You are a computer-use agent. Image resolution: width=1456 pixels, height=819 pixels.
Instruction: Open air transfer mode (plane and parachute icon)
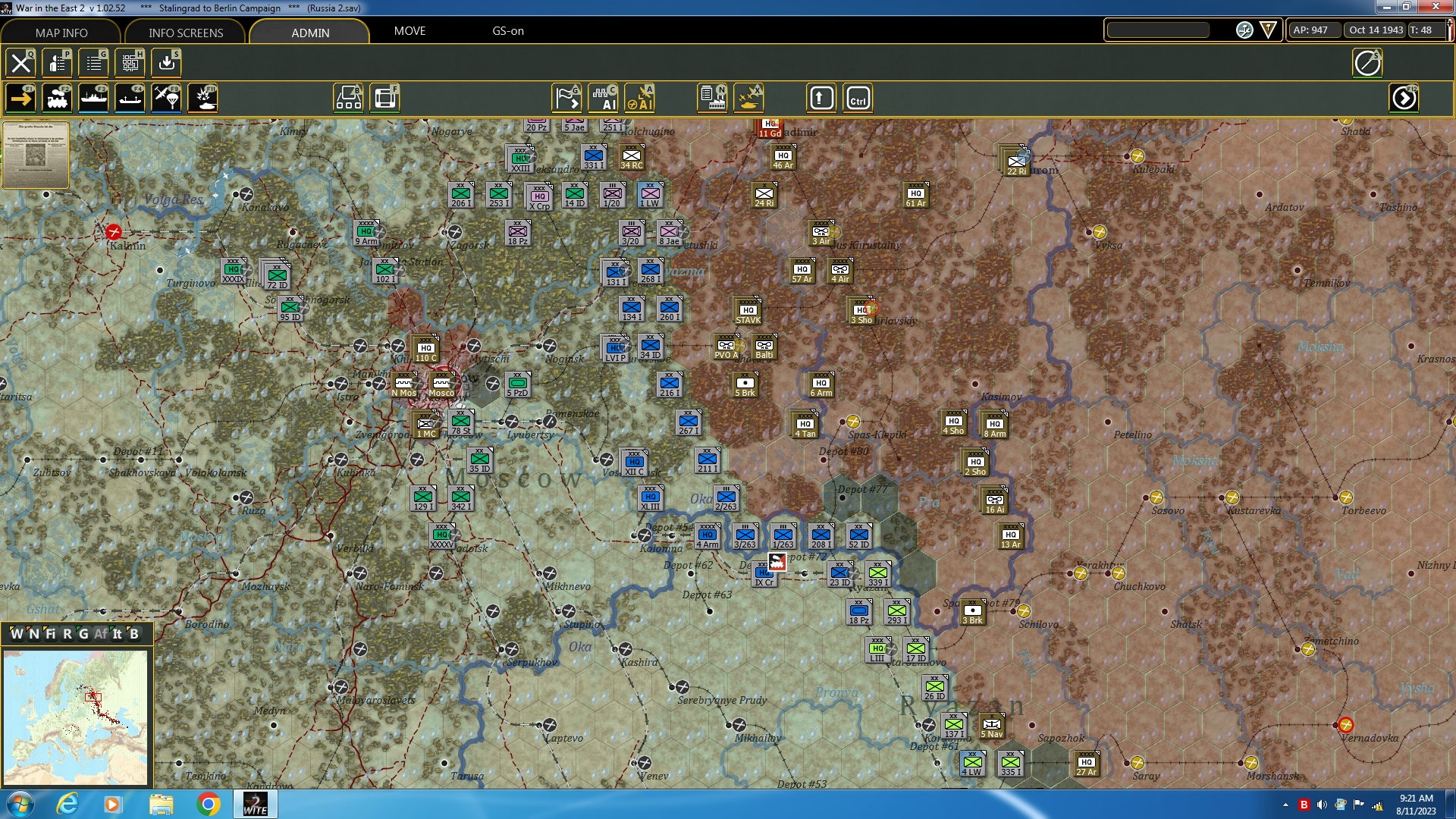point(166,98)
